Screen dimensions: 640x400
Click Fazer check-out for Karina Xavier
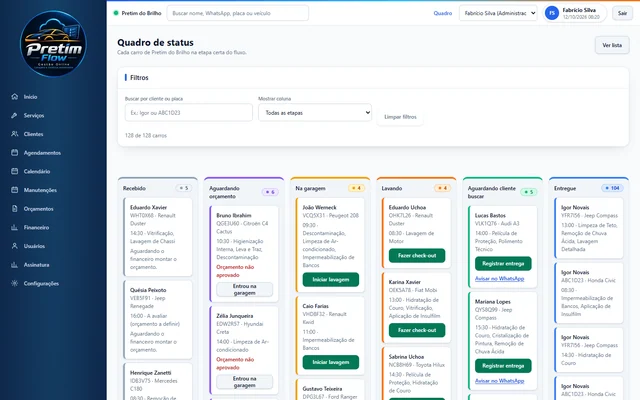[x=417, y=330]
